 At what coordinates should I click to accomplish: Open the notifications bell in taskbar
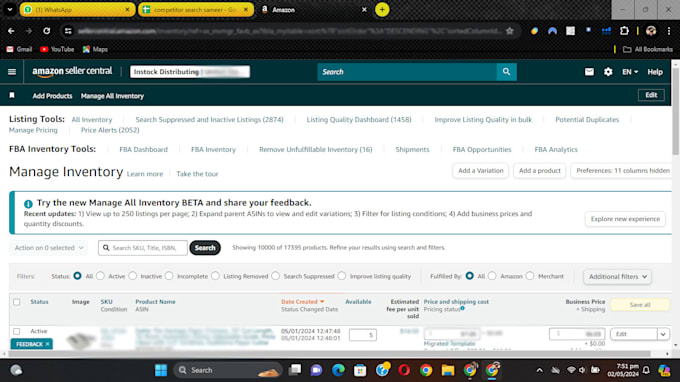(x=646, y=370)
